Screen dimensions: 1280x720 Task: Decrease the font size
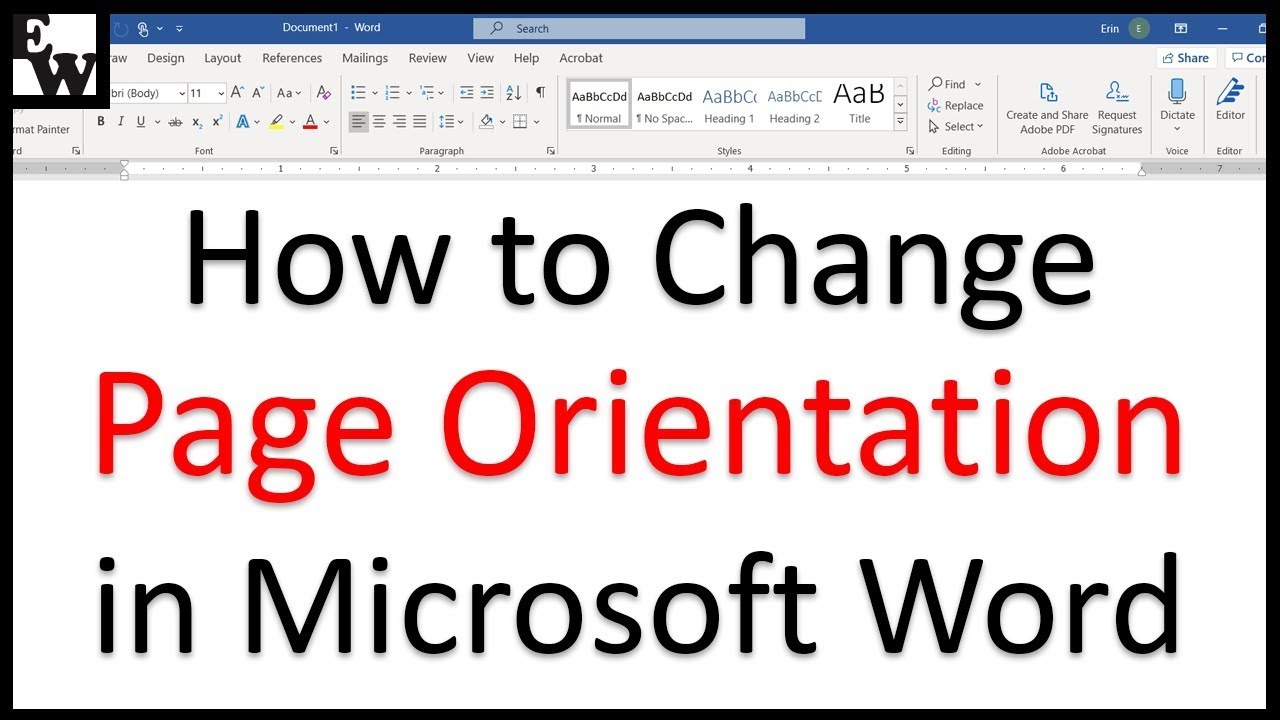257,93
